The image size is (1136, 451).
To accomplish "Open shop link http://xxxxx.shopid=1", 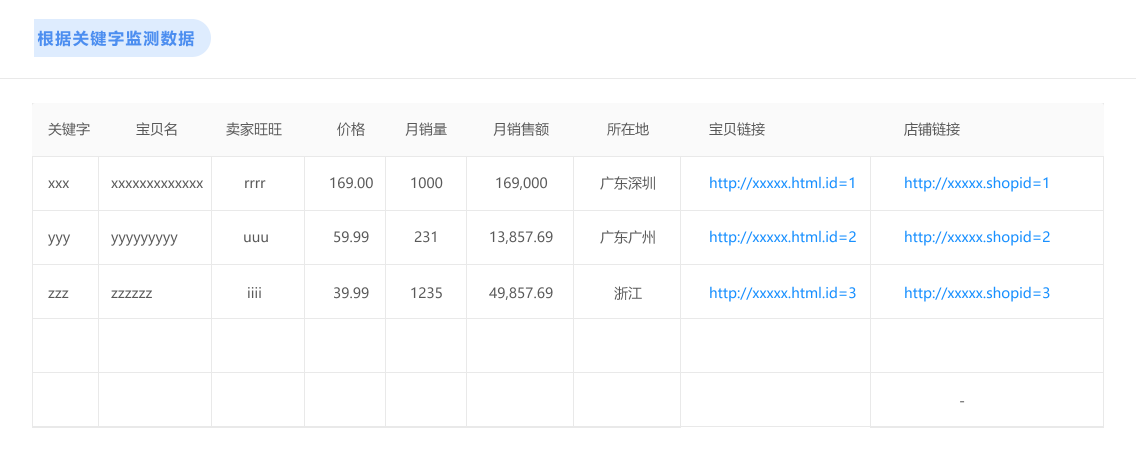I will point(977,183).
